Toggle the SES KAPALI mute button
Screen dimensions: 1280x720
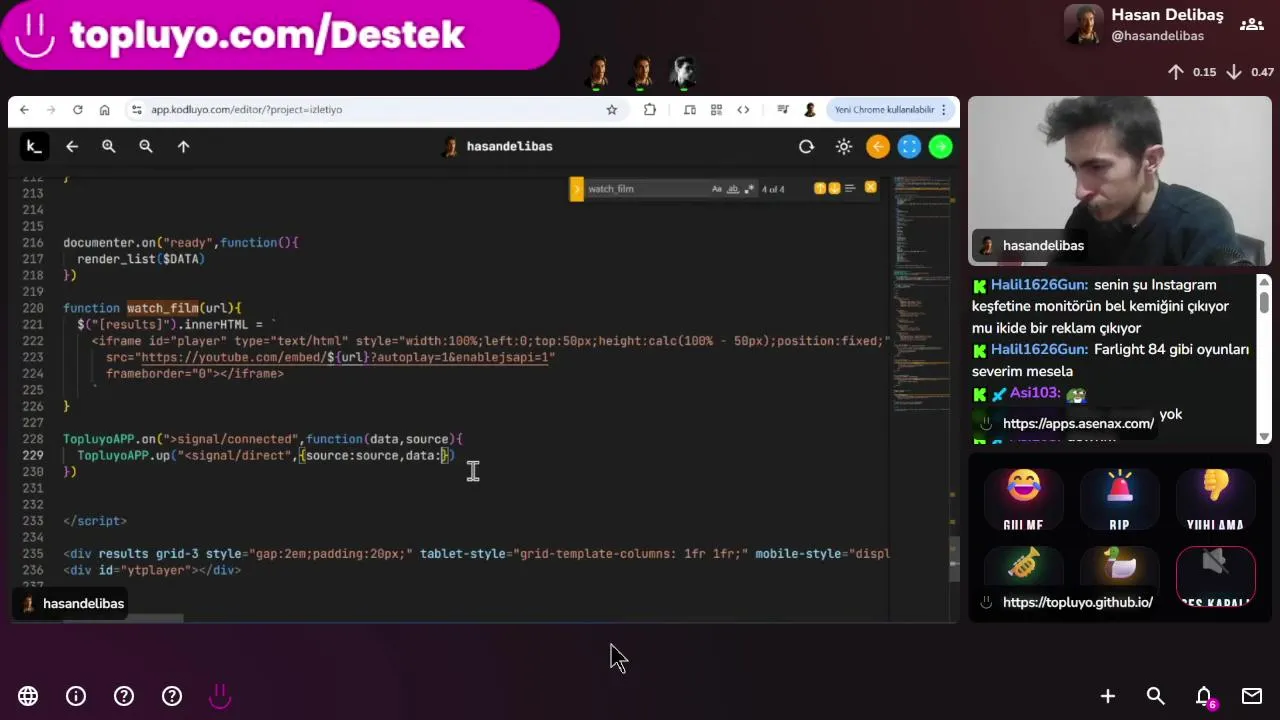[x=1215, y=578]
